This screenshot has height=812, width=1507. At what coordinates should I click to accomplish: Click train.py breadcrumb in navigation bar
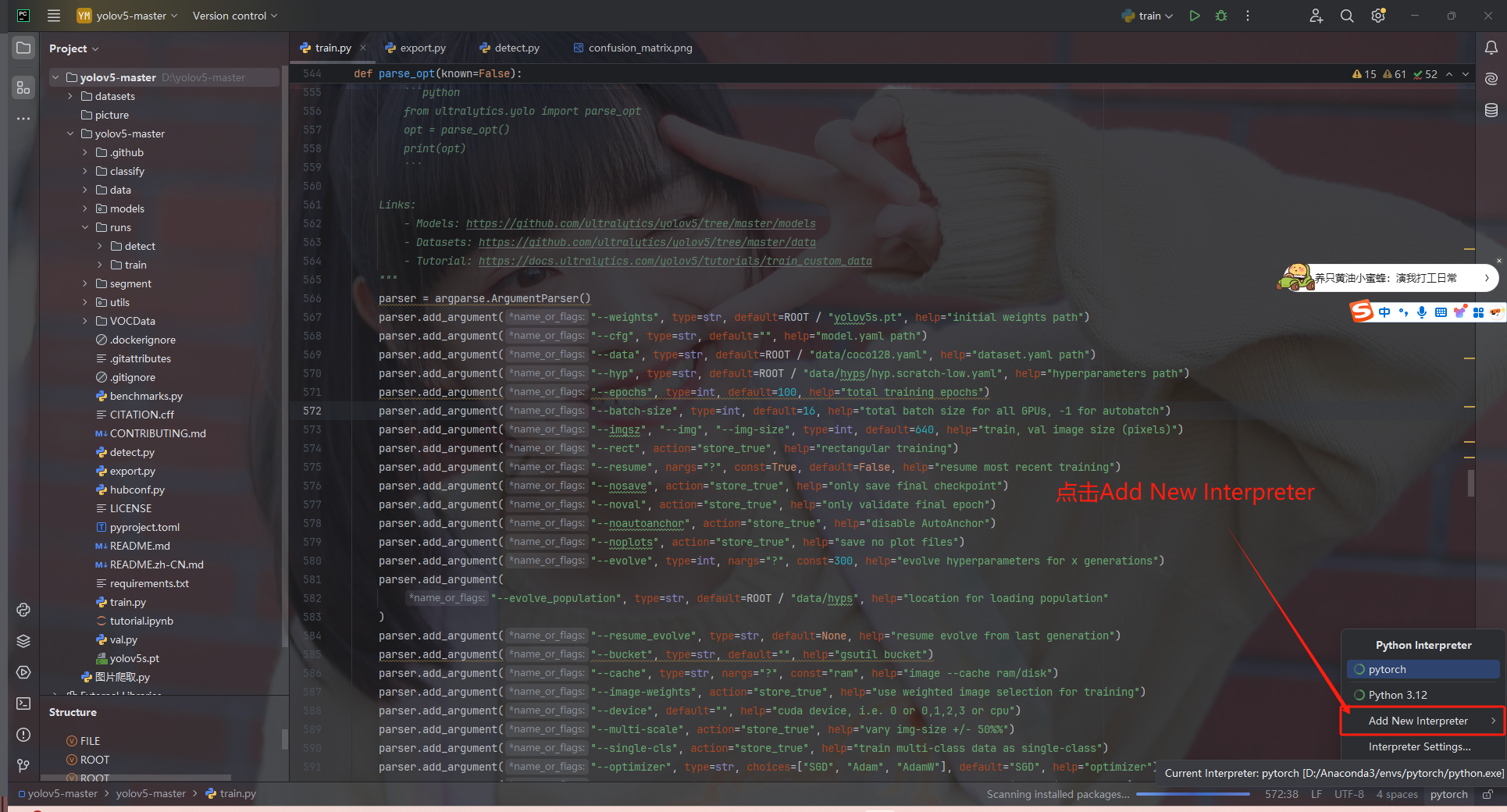coord(231,794)
